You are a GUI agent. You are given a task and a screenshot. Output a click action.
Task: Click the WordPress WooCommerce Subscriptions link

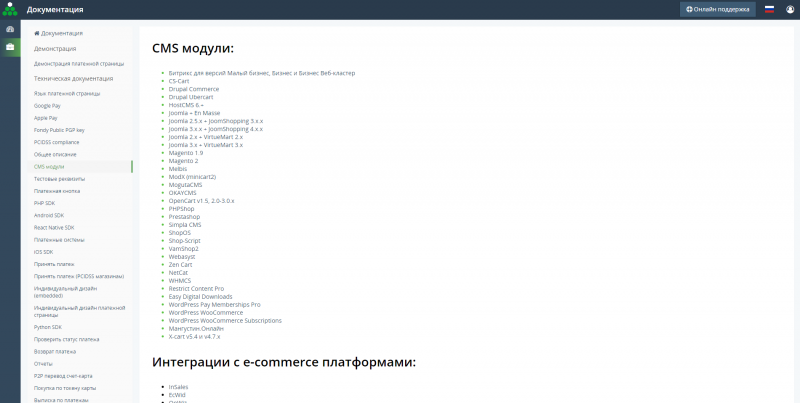click(x=225, y=321)
